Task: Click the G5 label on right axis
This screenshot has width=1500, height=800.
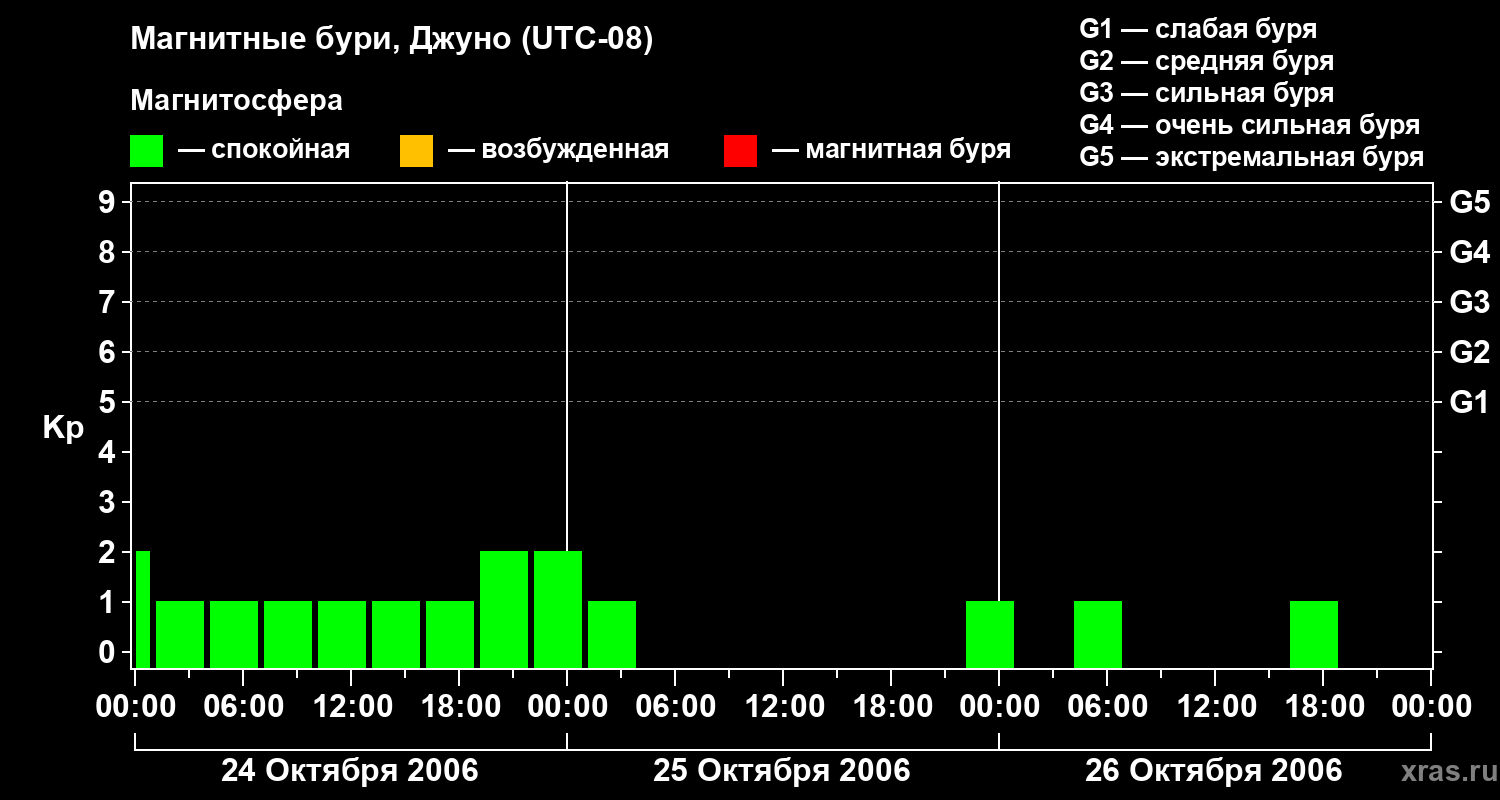Action: (x=1470, y=203)
